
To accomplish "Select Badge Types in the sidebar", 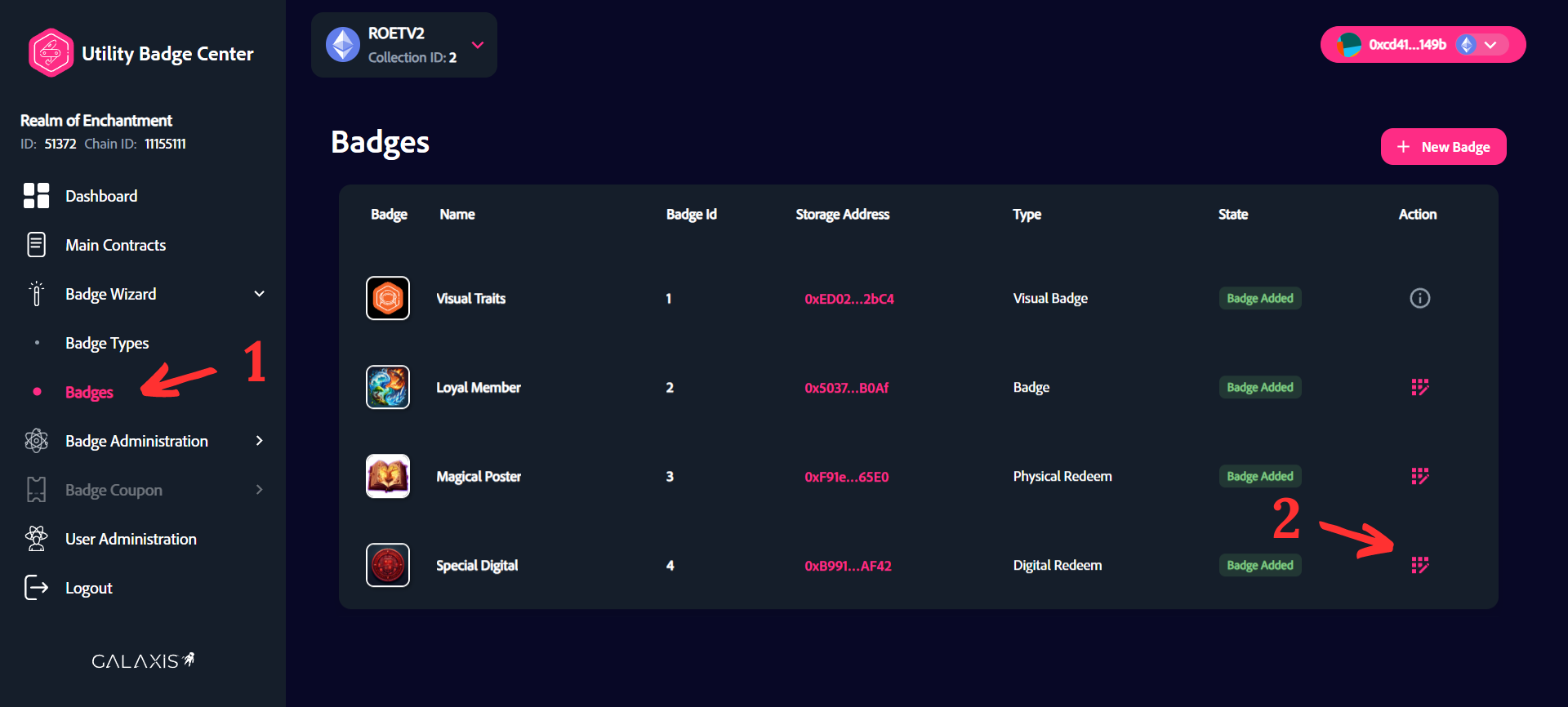I will click(x=107, y=343).
